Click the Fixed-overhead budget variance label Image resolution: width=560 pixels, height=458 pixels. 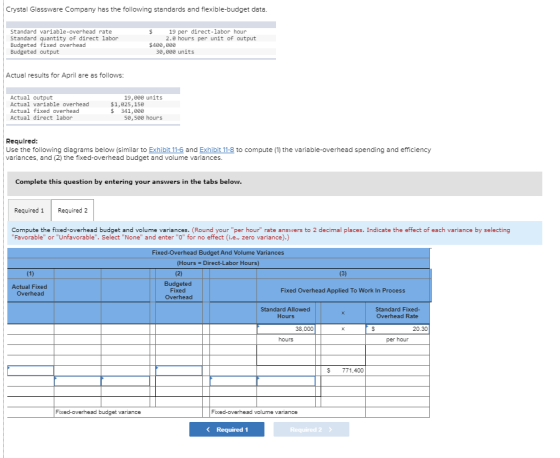coord(98,412)
